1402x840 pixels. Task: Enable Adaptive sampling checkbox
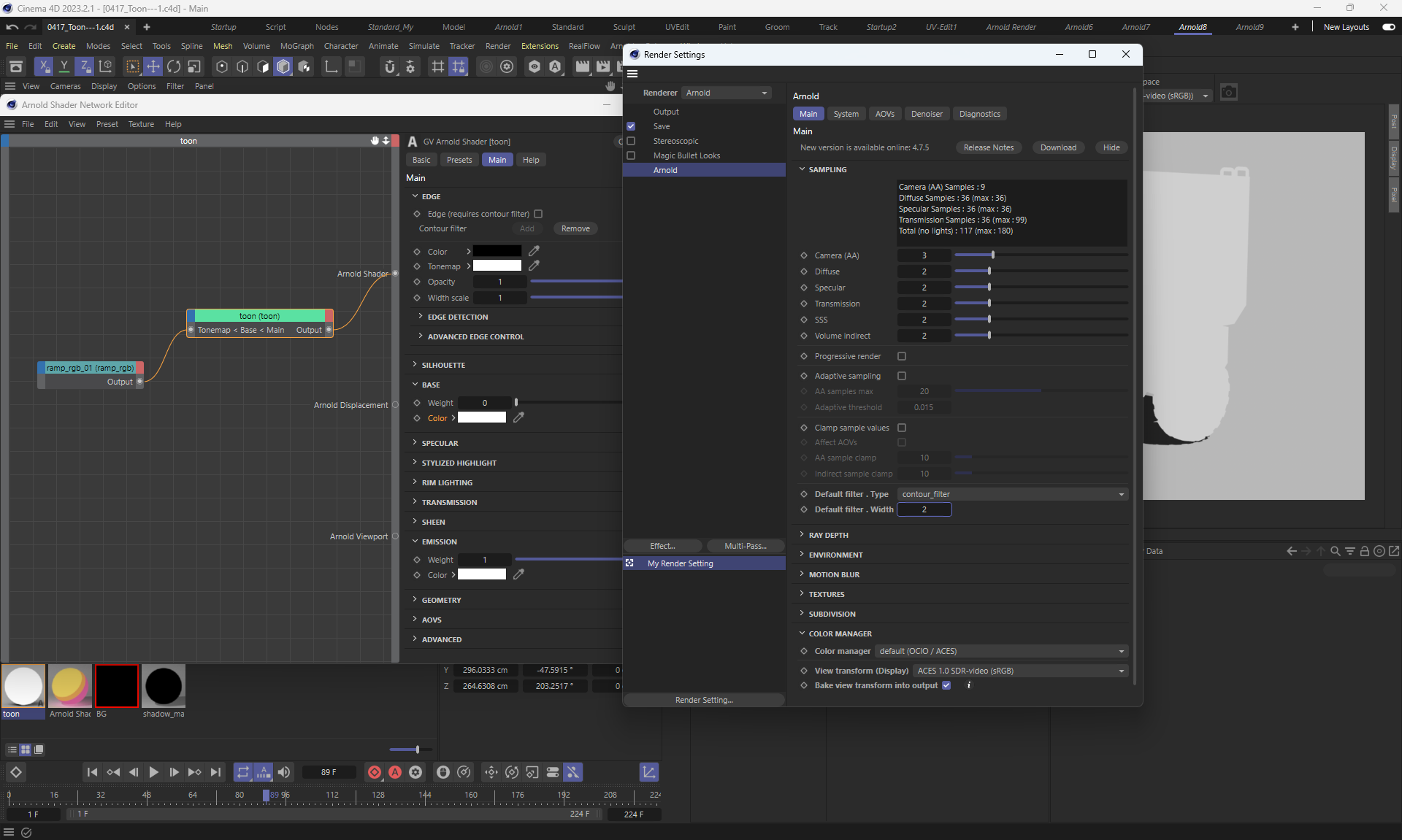[x=902, y=376]
